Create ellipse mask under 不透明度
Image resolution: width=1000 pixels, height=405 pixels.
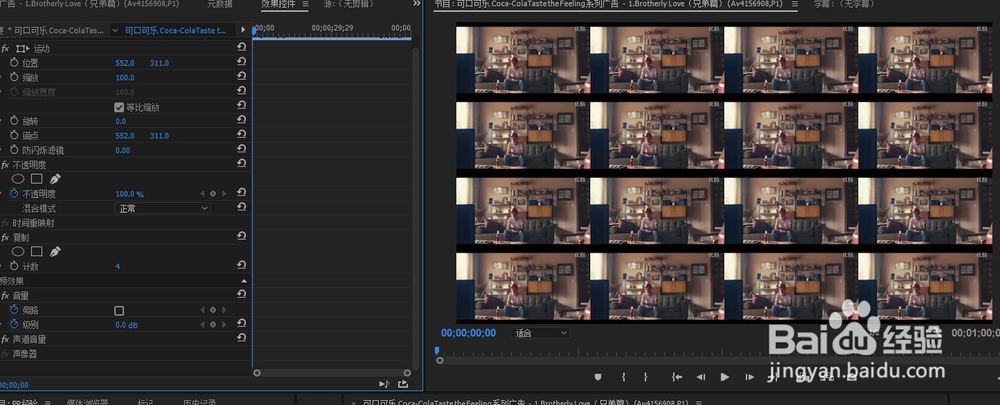point(18,179)
